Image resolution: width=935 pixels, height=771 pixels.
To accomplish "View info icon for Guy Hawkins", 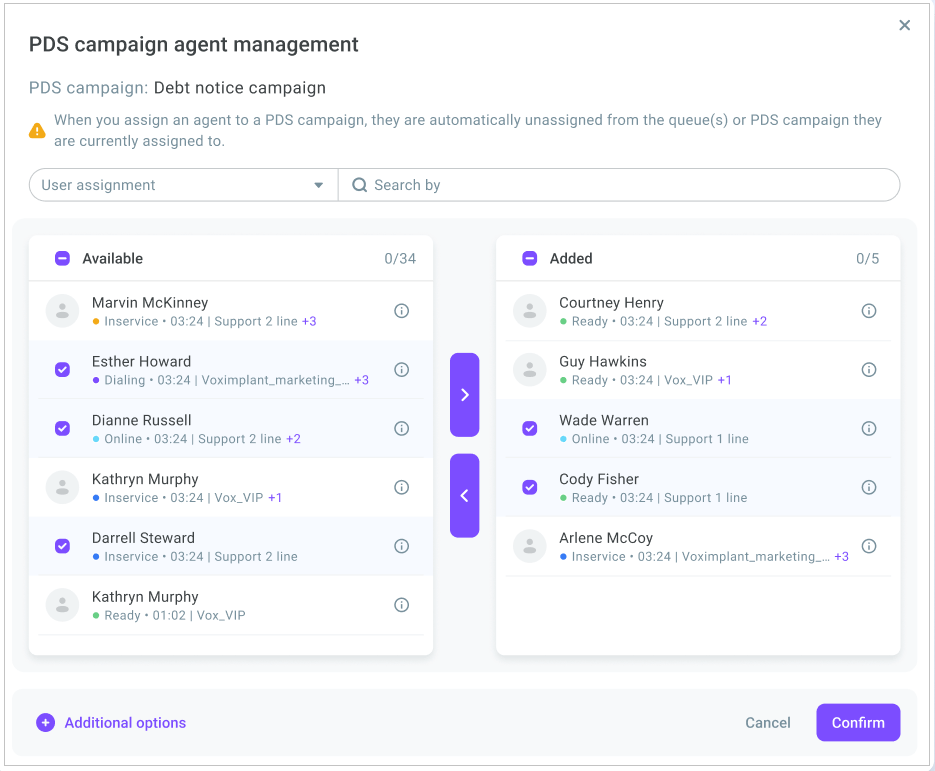I will [869, 370].
